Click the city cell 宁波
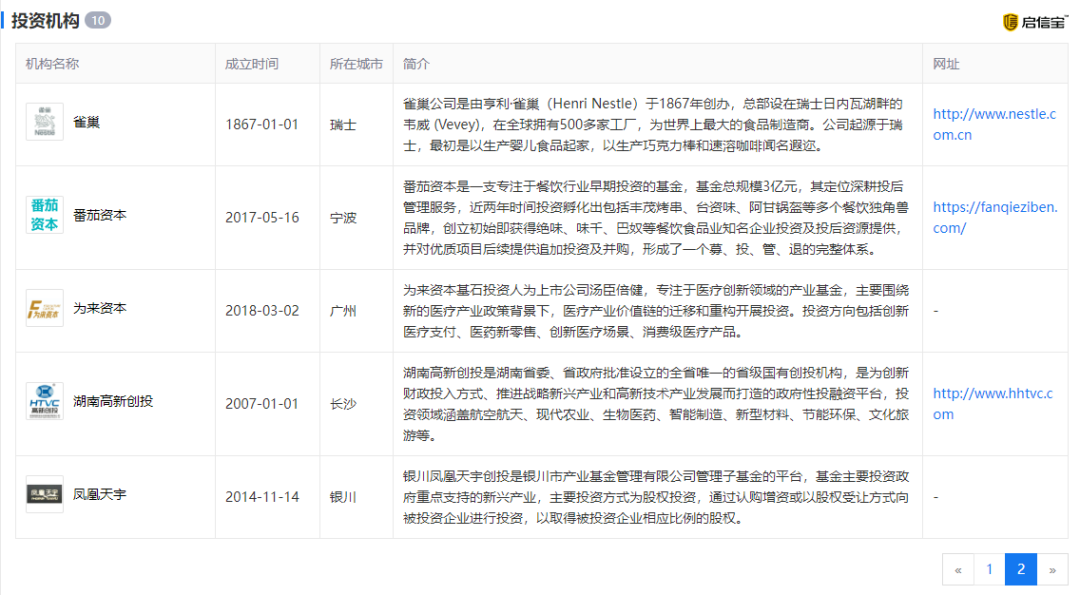 click(x=343, y=218)
